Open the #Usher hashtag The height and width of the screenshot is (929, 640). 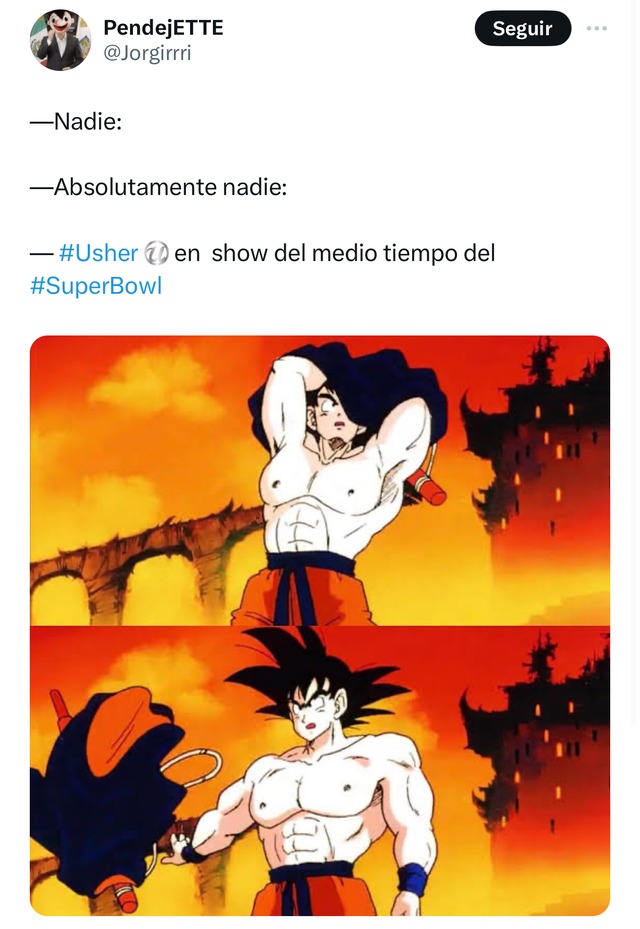click(98, 253)
